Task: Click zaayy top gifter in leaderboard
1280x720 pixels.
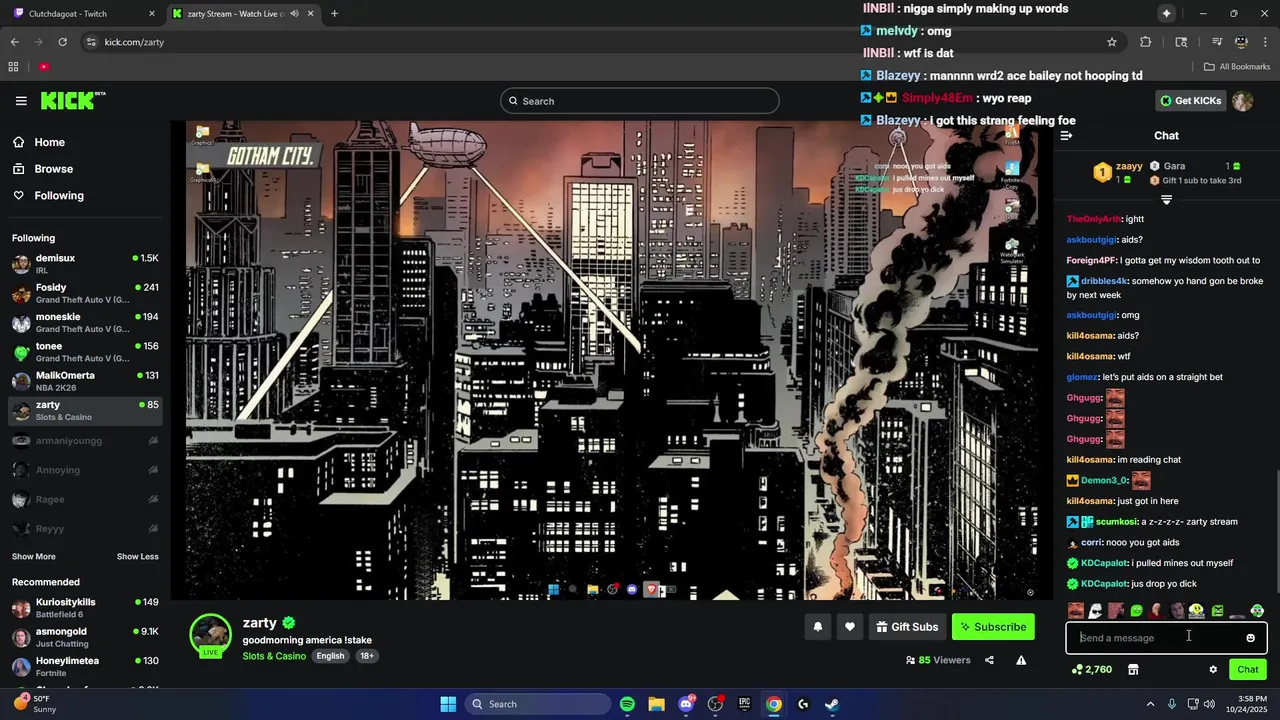Action: [x=1117, y=172]
